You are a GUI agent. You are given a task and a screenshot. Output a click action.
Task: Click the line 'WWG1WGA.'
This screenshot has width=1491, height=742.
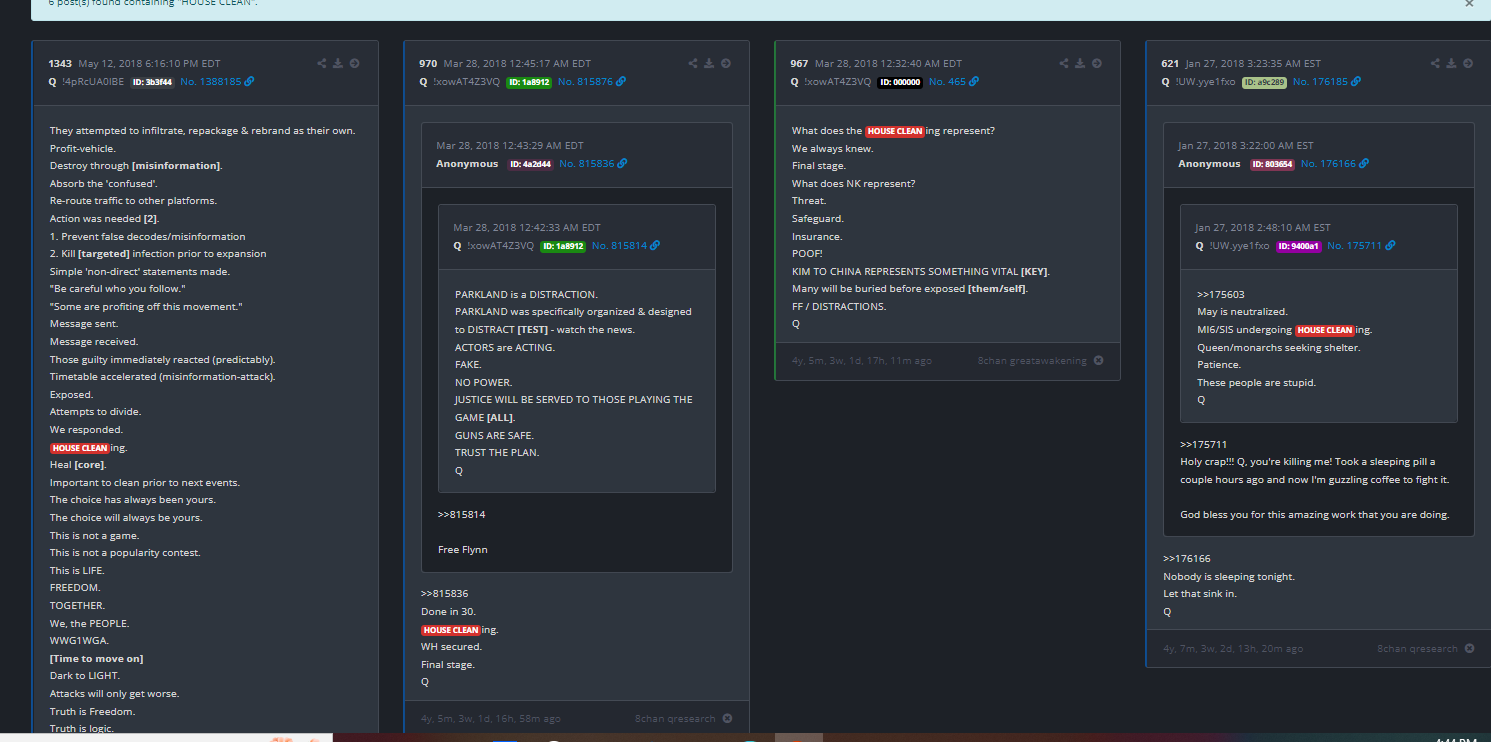[79, 640]
